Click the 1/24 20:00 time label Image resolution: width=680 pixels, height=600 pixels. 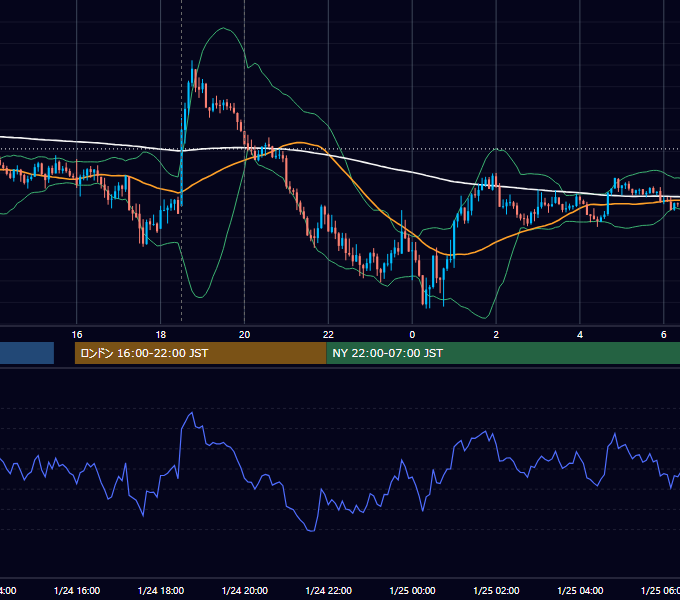(245, 590)
